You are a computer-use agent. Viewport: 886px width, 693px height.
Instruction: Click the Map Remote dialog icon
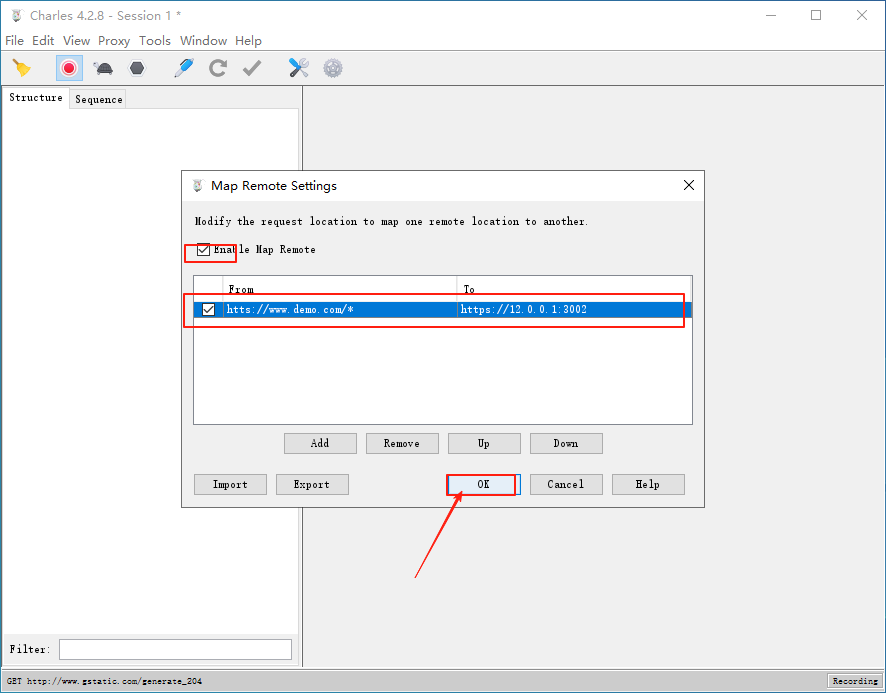[198, 185]
